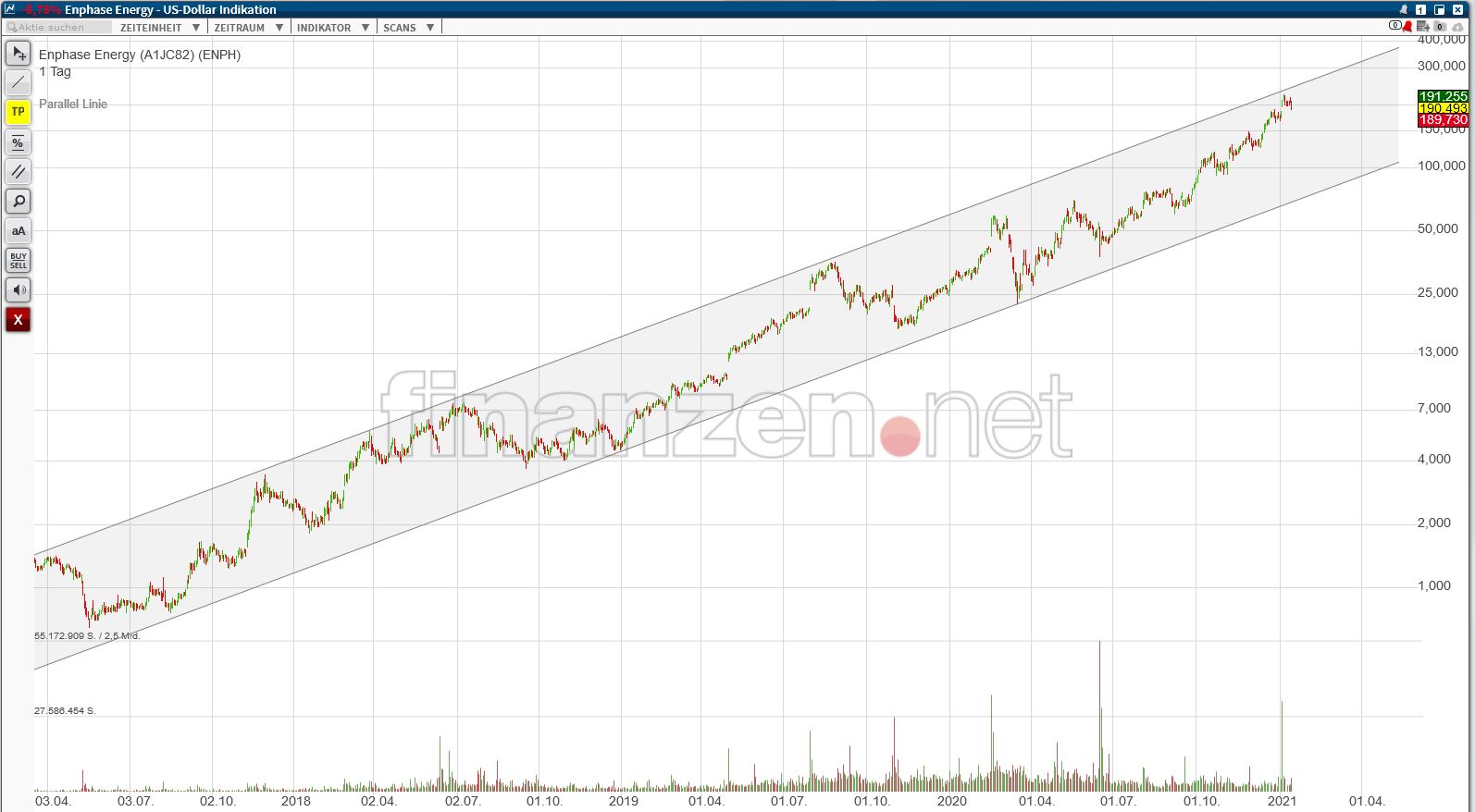Select the percent measurement tool

19,142
